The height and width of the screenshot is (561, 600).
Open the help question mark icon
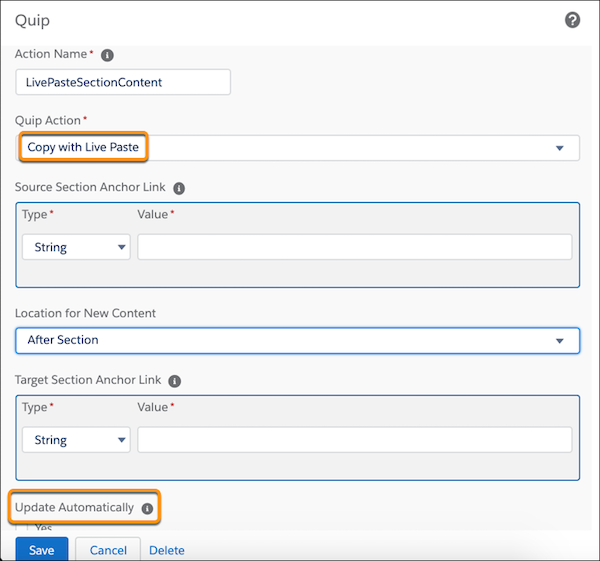click(x=572, y=20)
